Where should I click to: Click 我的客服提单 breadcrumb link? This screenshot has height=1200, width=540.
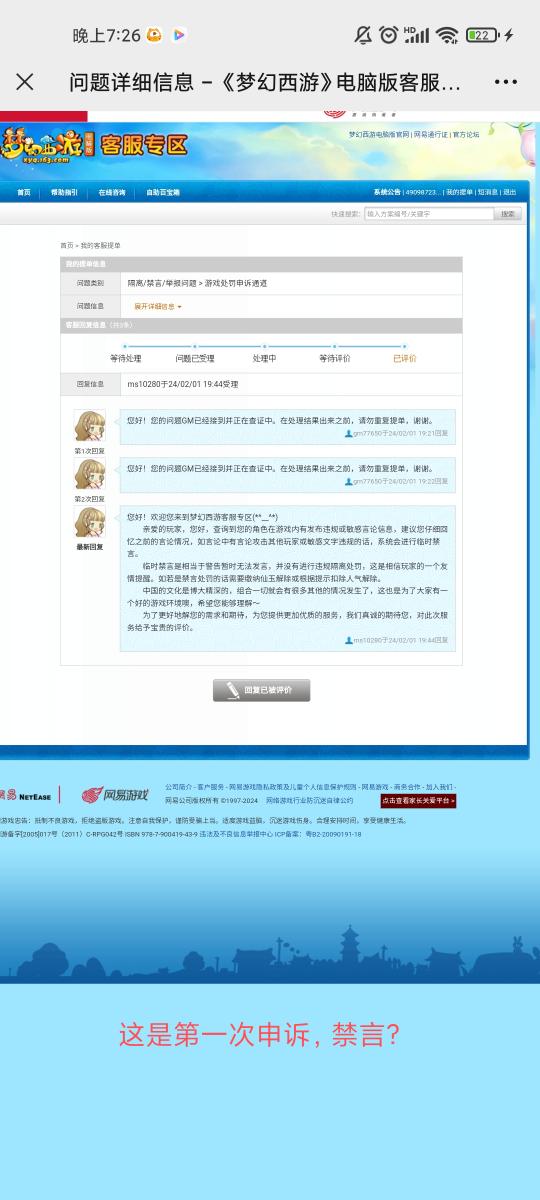click(x=100, y=245)
